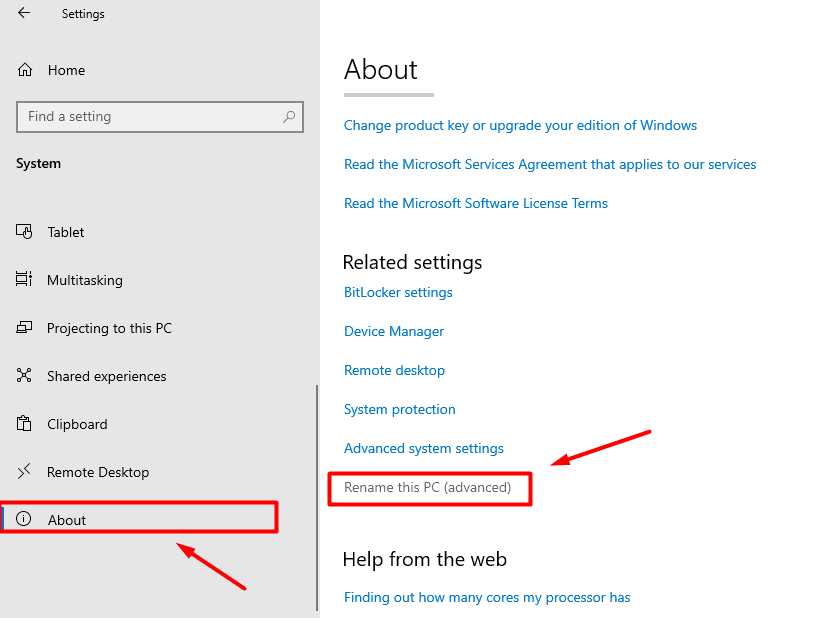Click the Multitasking icon
The image size is (826, 618).
point(24,279)
